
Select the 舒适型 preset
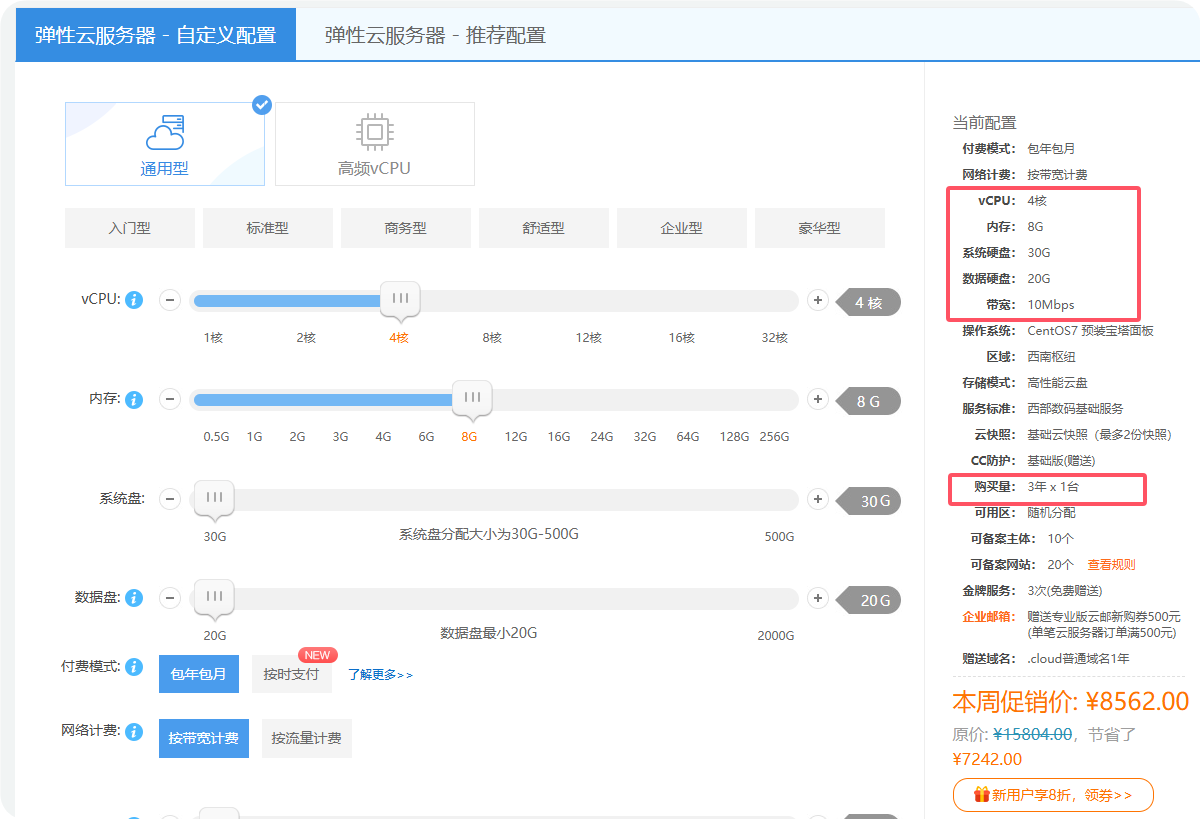click(x=544, y=228)
